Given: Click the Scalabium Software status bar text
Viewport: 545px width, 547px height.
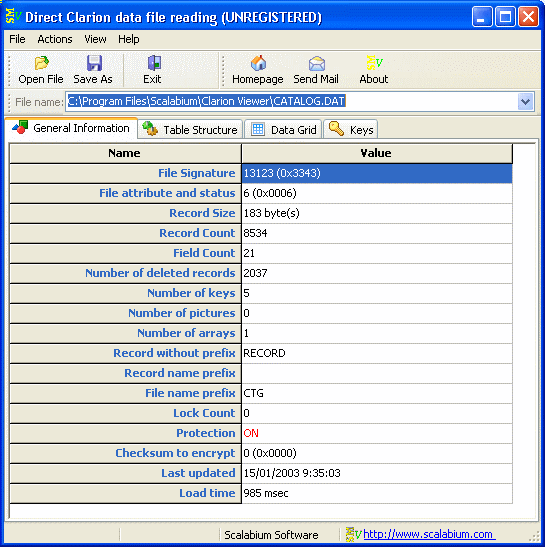Looking at the screenshot, I should pos(271,535).
